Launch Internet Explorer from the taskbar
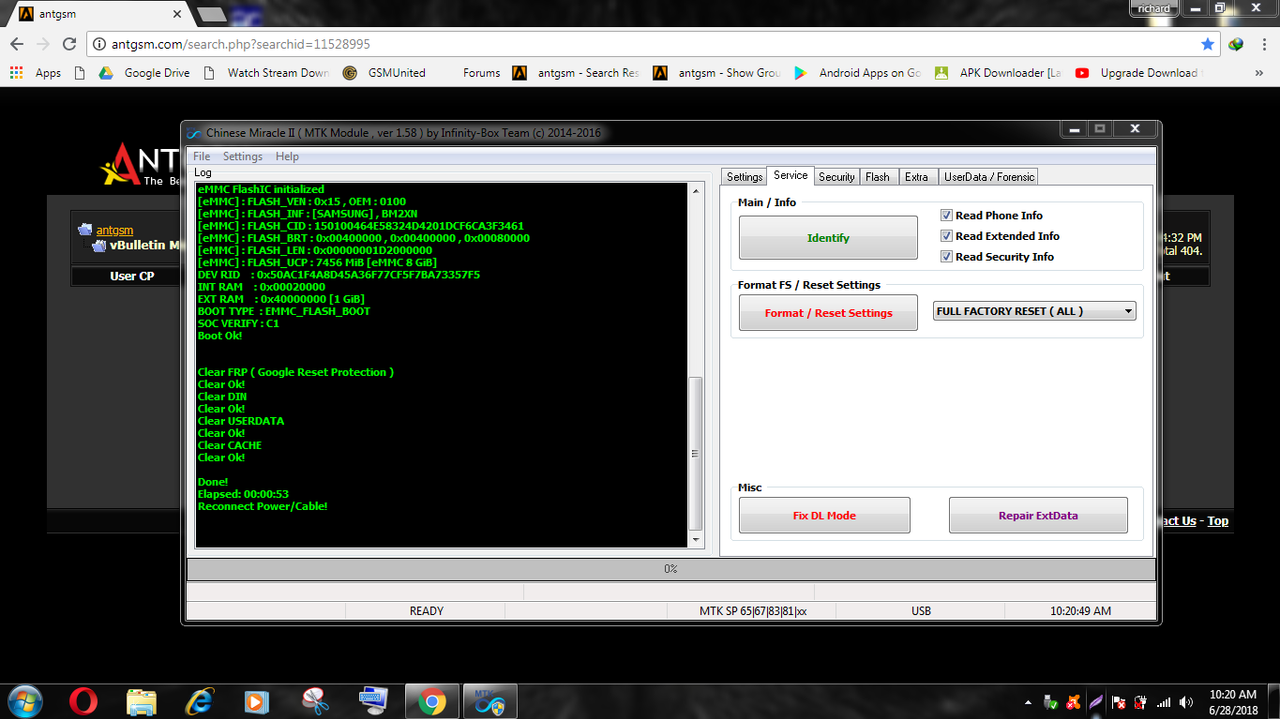 click(200, 701)
